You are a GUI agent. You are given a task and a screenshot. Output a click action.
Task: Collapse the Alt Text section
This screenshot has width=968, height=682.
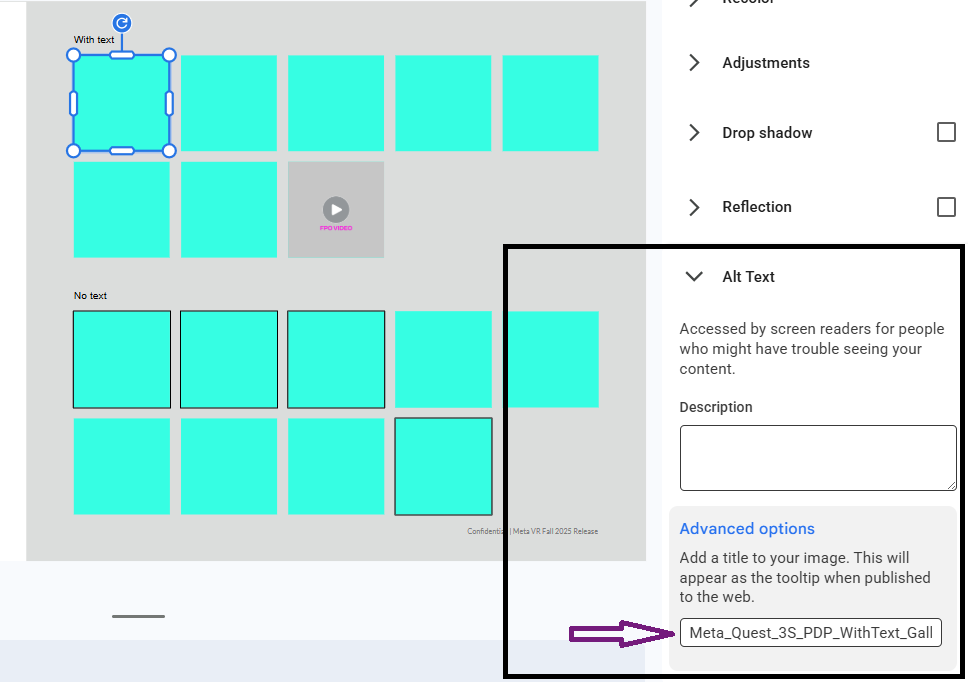coord(694,277)
